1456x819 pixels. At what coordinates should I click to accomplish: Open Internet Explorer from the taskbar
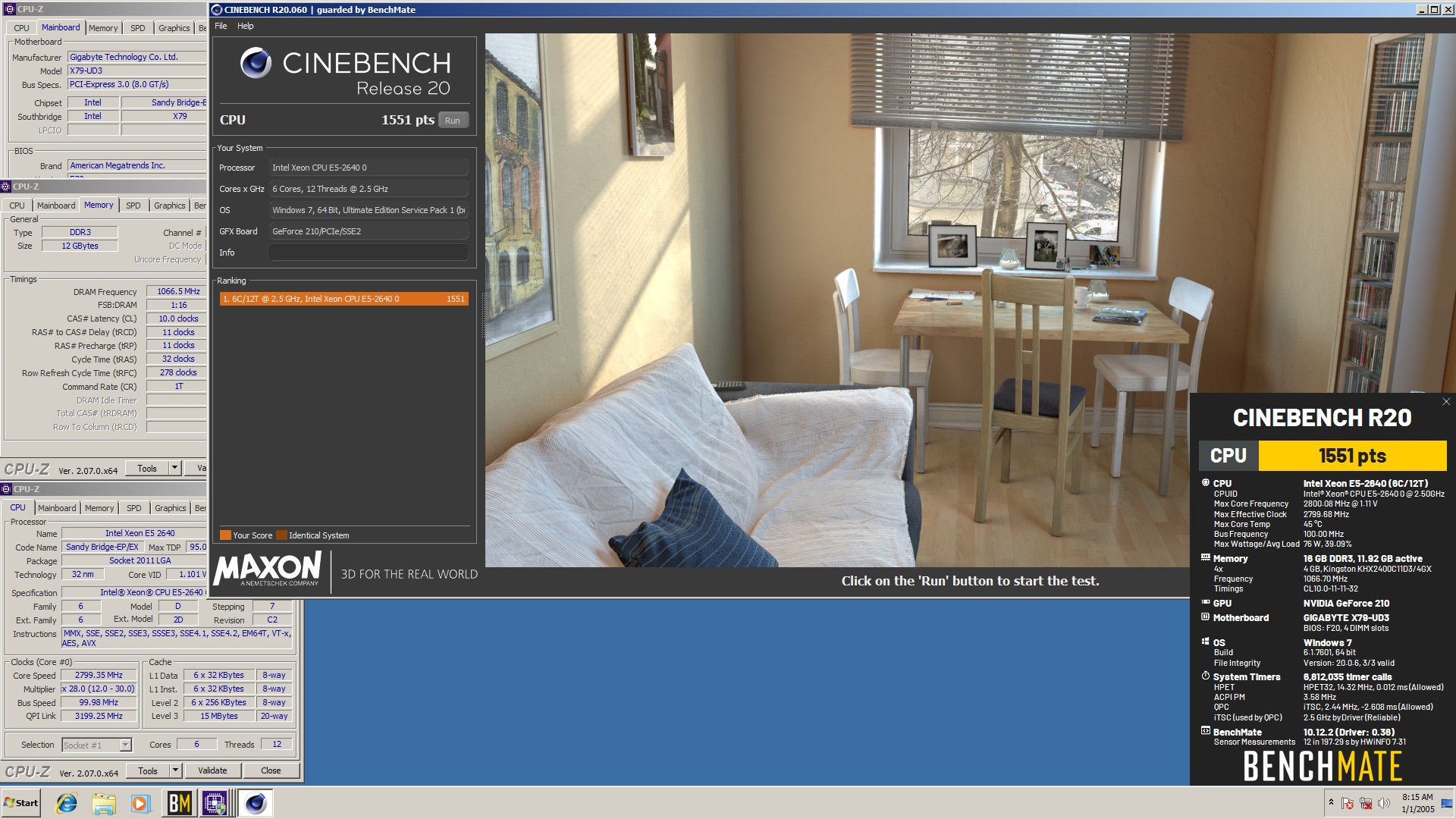67,803
